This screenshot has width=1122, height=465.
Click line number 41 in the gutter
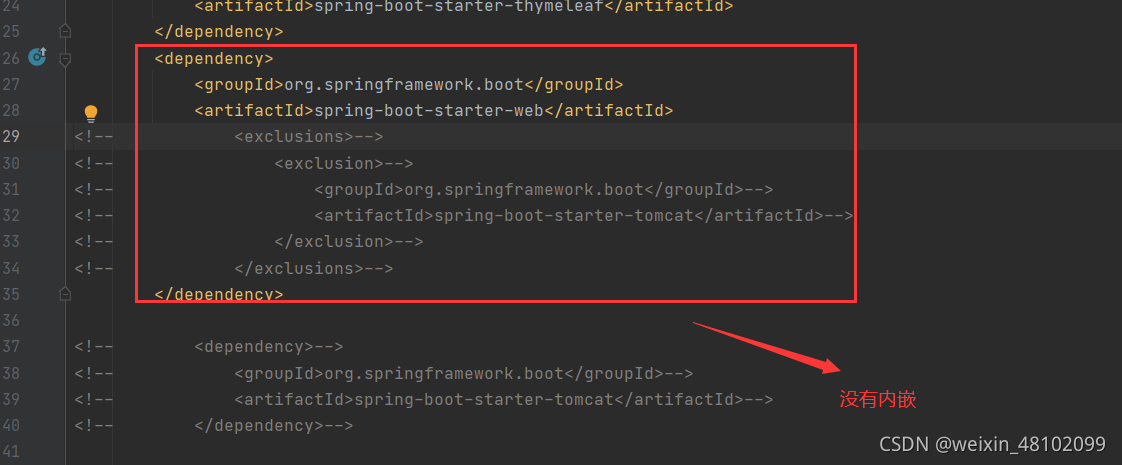(x=11, y=451)
